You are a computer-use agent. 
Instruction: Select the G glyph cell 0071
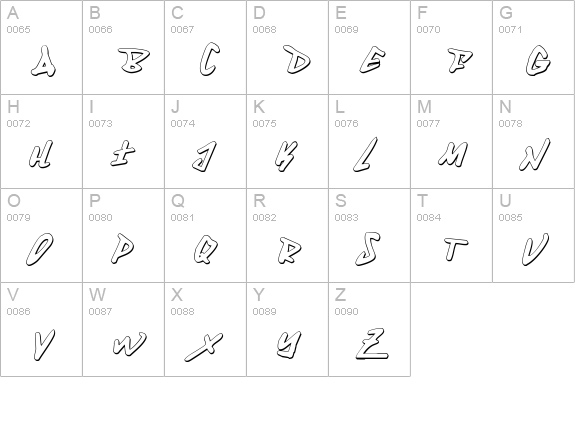tap(533, 47)
